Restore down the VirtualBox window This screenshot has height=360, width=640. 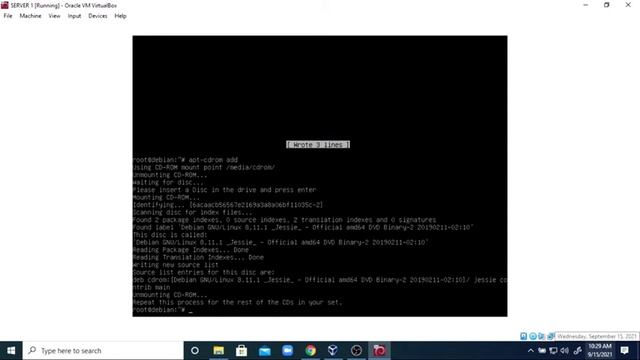(607, 5)
